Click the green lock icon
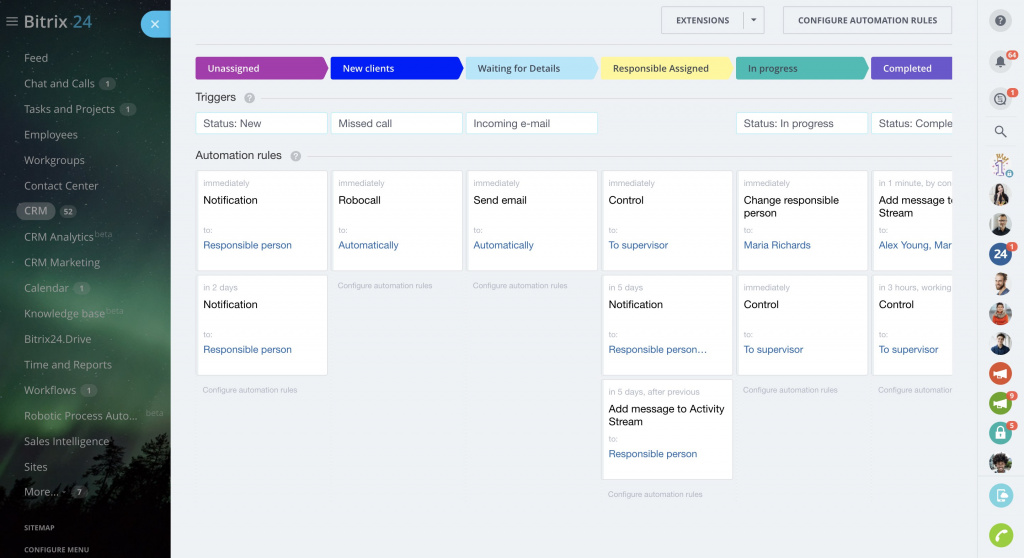This screenshot has height=558, width=1024. point(1000,433)
